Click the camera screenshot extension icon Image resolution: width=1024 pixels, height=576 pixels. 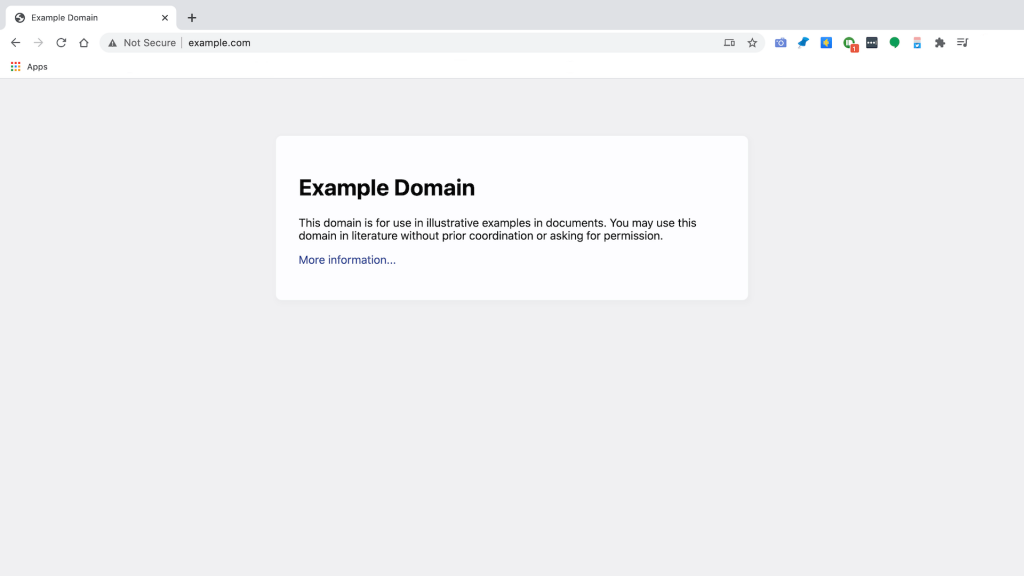pyautogui.click(x=781, y=43)
